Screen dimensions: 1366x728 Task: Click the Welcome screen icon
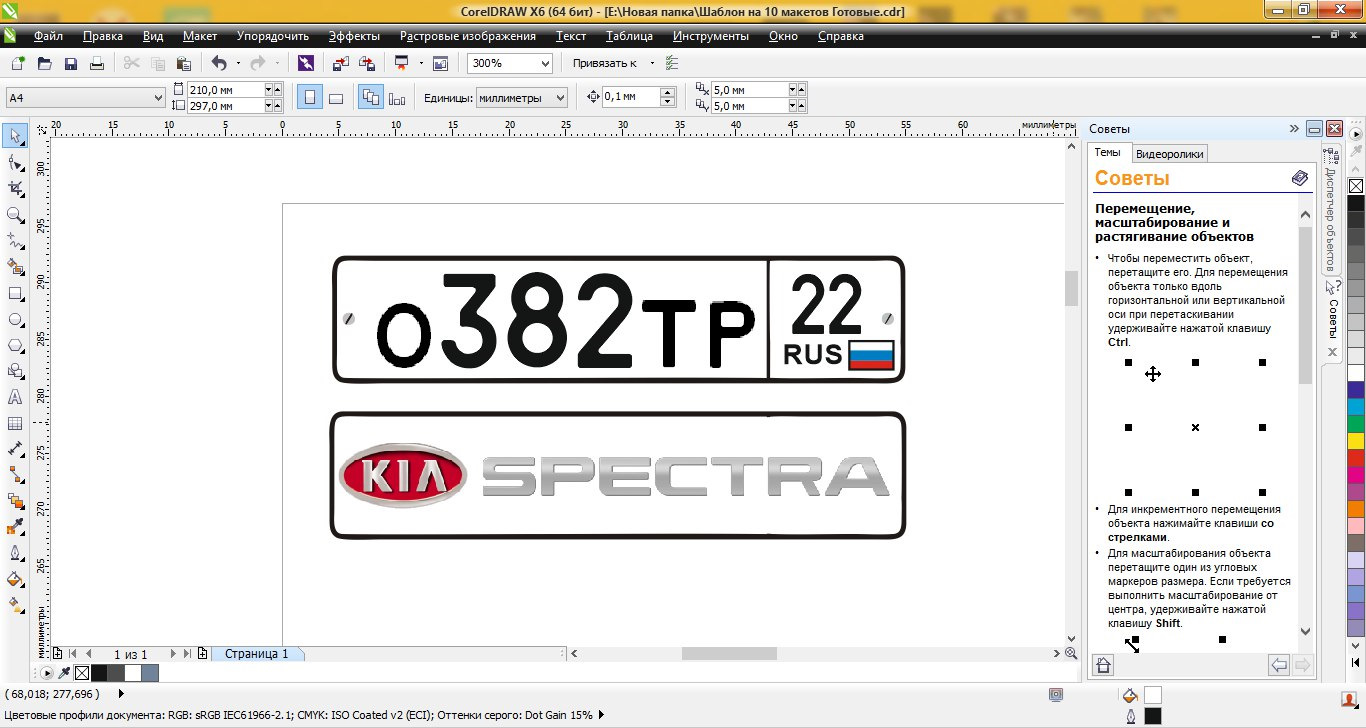click(x=440, y=63)
